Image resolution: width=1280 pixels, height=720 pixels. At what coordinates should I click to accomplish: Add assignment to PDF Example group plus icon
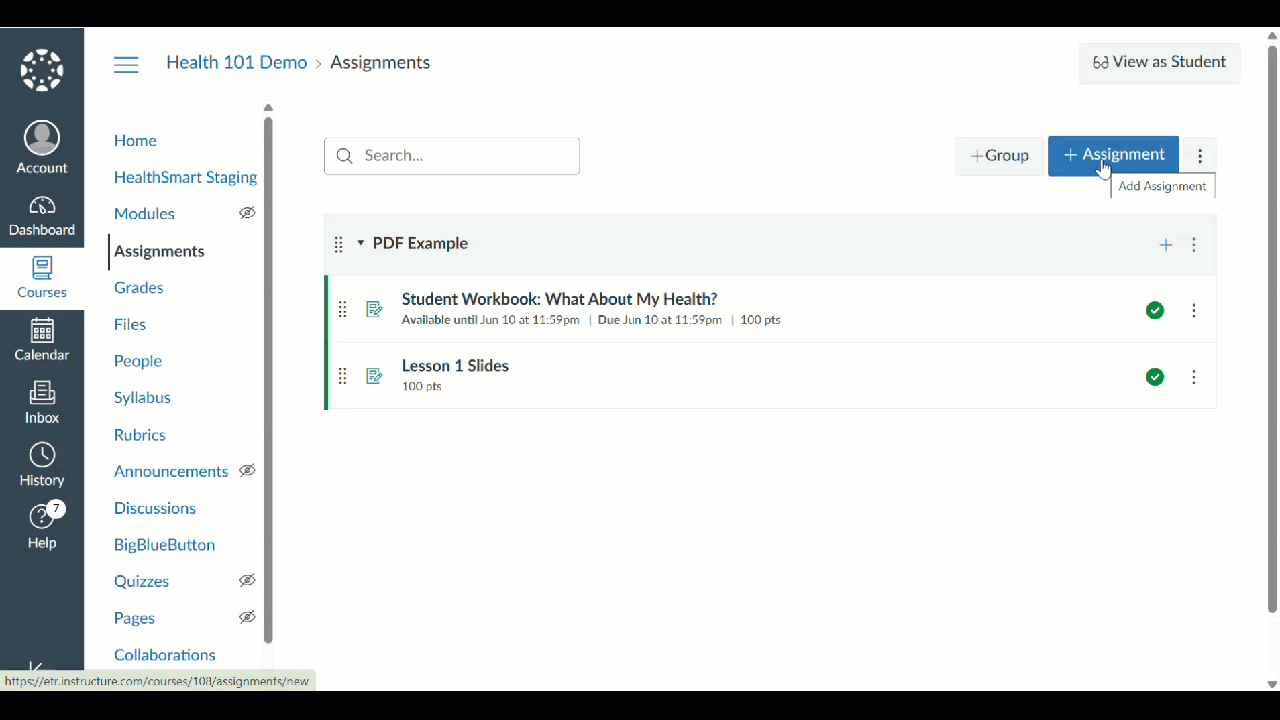(1165, 245)
